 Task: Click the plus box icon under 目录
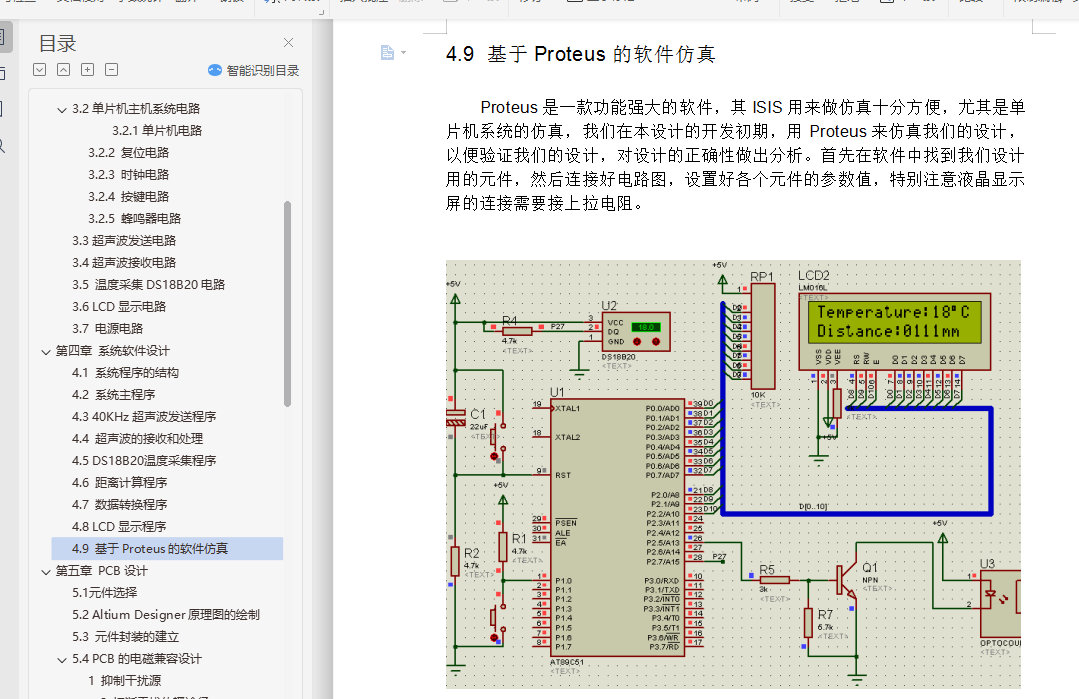click(x=87, y=69)
